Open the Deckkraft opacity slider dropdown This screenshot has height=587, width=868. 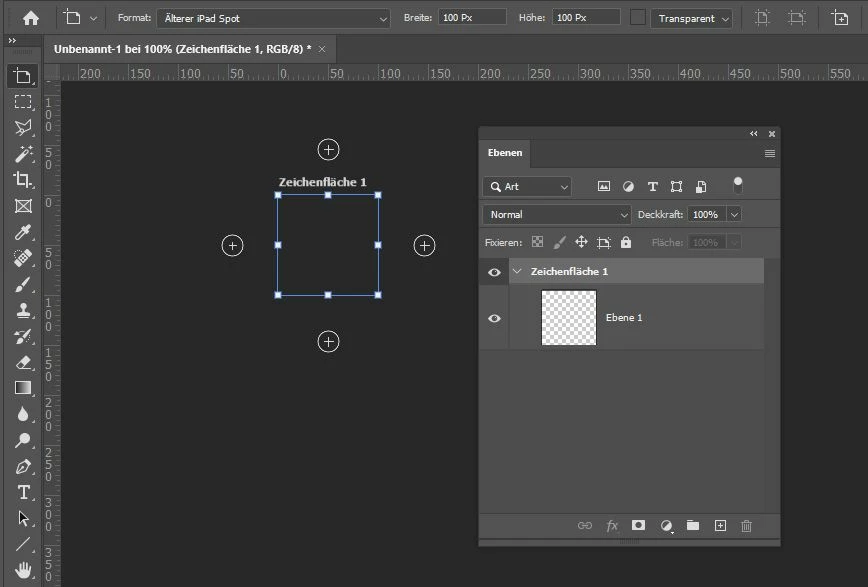point(734,214)
